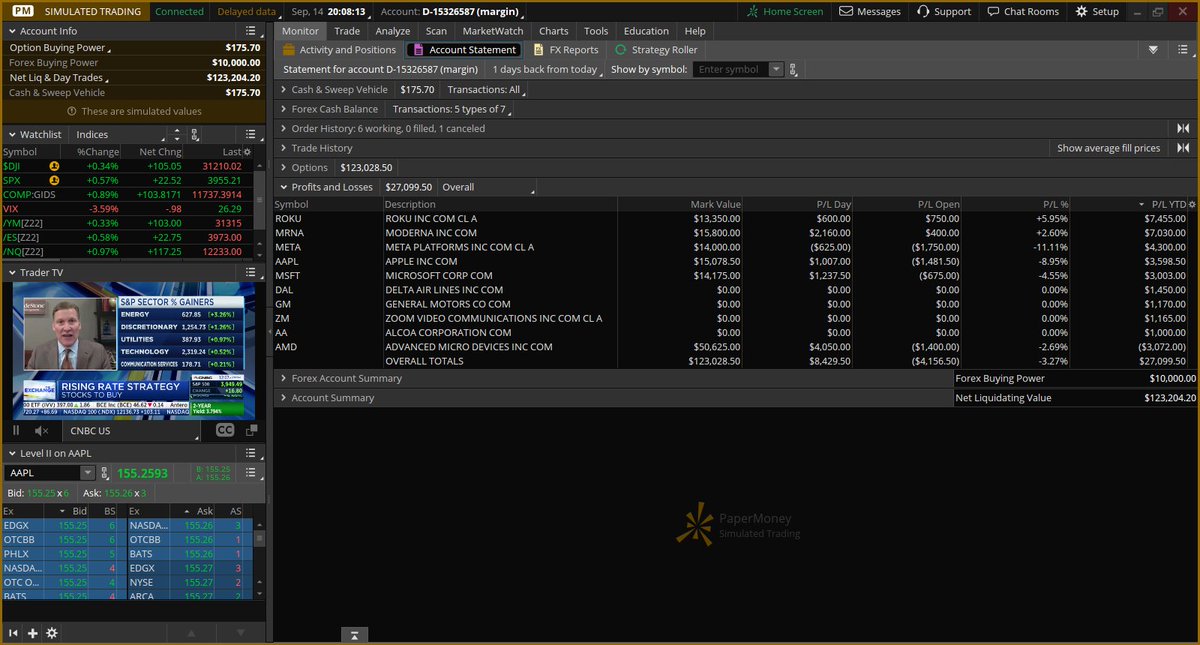Toggle Trade History column fit icon
This screenshot has width=1200, height=645.
pos(1183,148)
